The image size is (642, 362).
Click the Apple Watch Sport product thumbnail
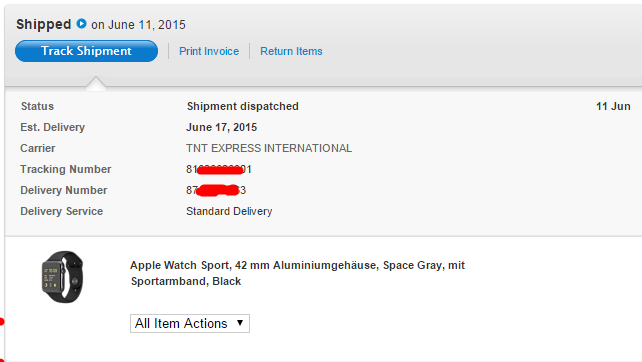point(63,277)
